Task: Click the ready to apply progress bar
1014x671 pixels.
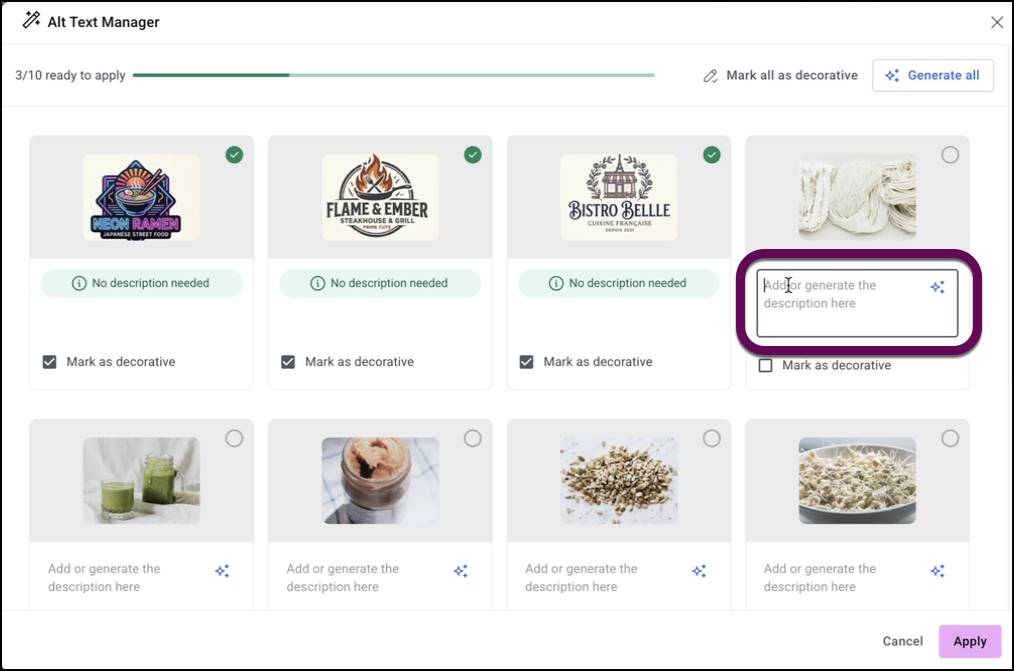Action: (x=393, y=75)
